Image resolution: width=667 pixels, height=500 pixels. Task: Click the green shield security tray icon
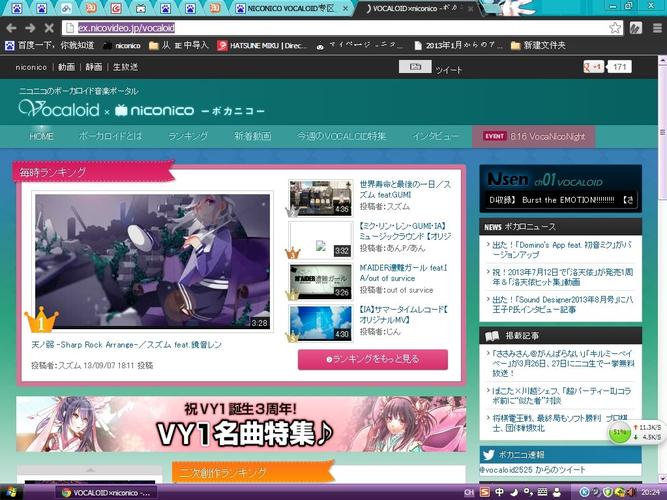pos(608,493)
